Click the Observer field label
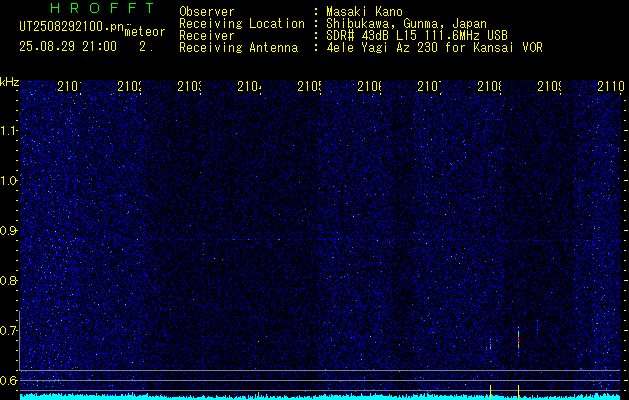 pos(207,12)
